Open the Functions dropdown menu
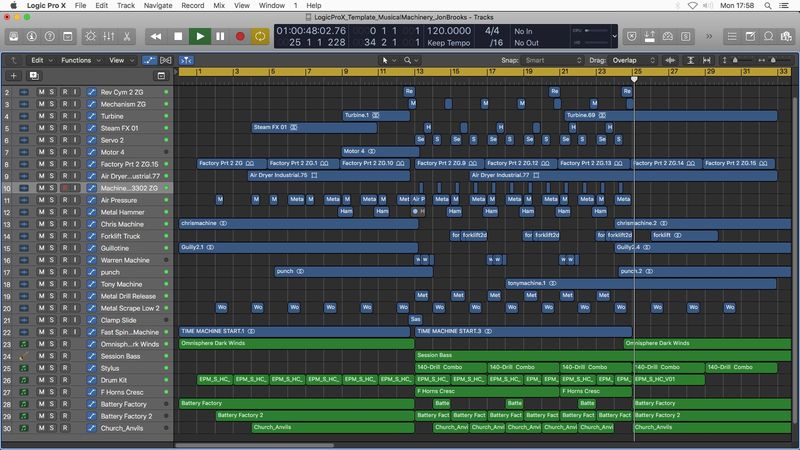 tap(81, 60)
